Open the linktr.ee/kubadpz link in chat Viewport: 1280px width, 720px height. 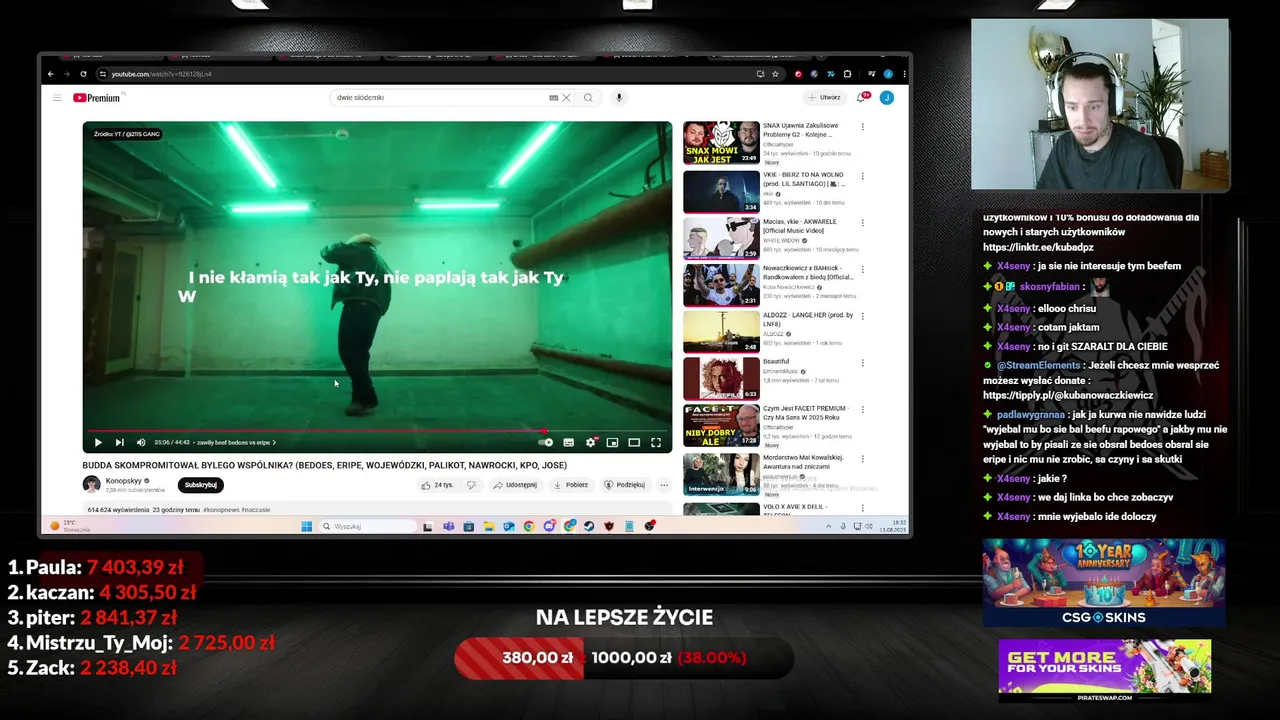click(1038, 247)
